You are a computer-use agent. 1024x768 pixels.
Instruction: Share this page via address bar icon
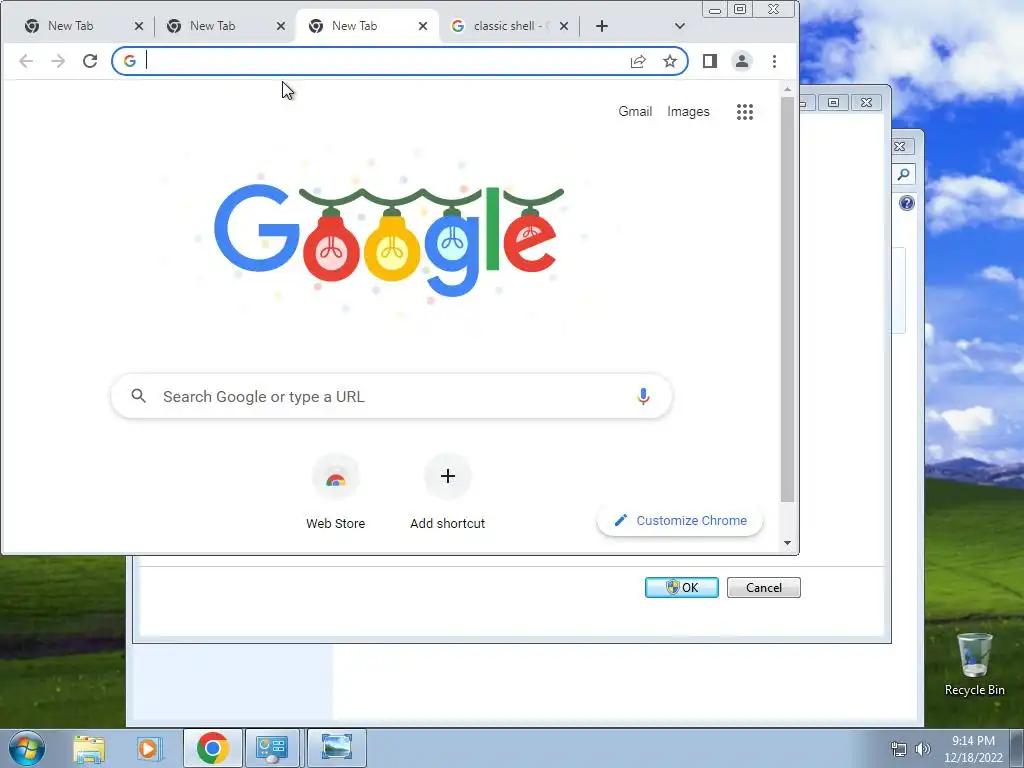[x=638, y=61]
